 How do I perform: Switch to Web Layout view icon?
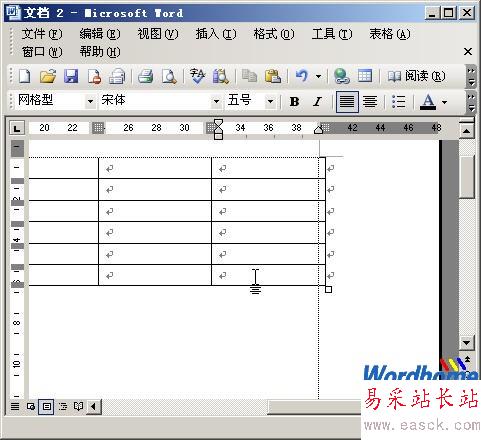pyautogui.click(x=31, y=406)
